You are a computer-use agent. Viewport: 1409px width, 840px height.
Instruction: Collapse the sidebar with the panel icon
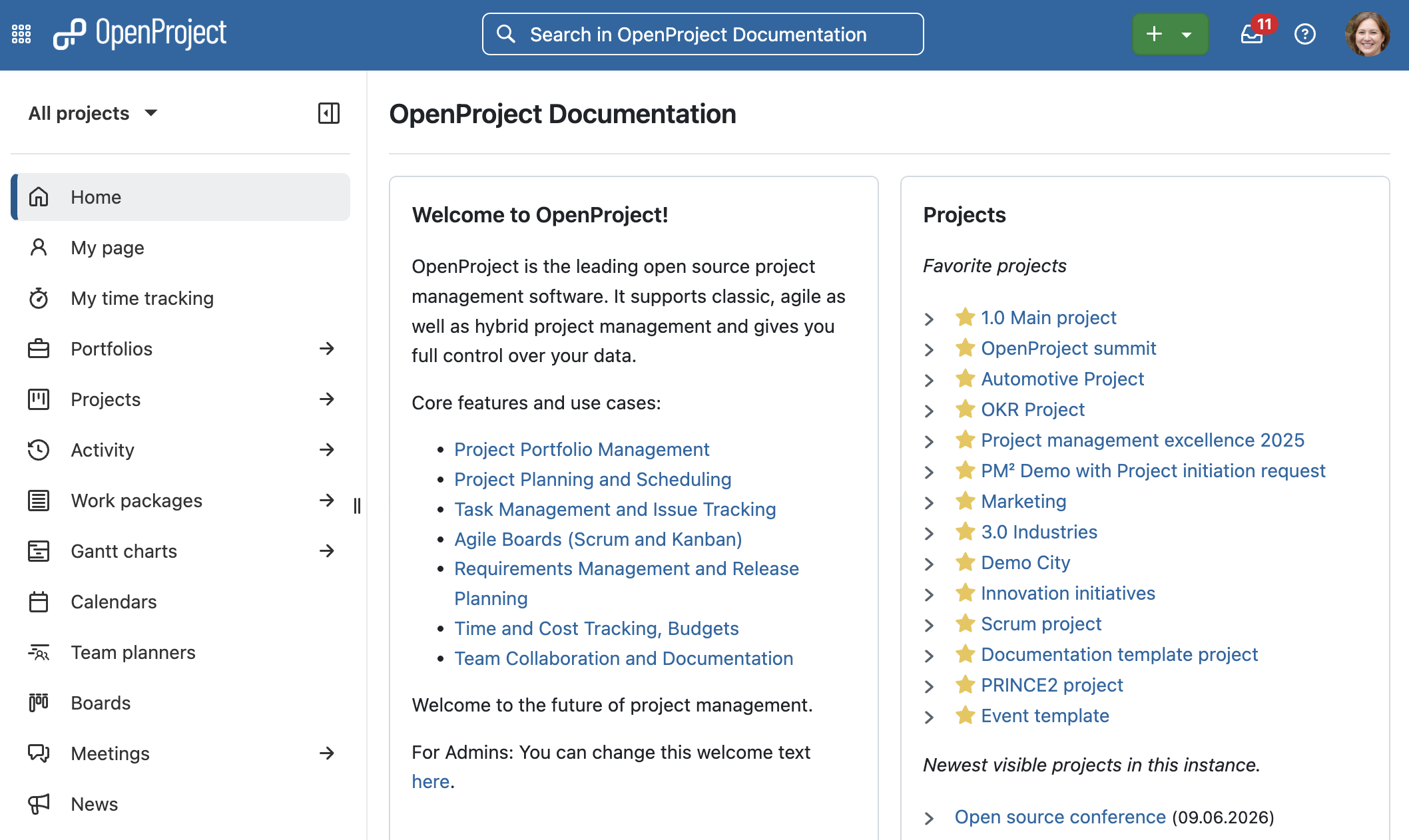coord(329,113)
